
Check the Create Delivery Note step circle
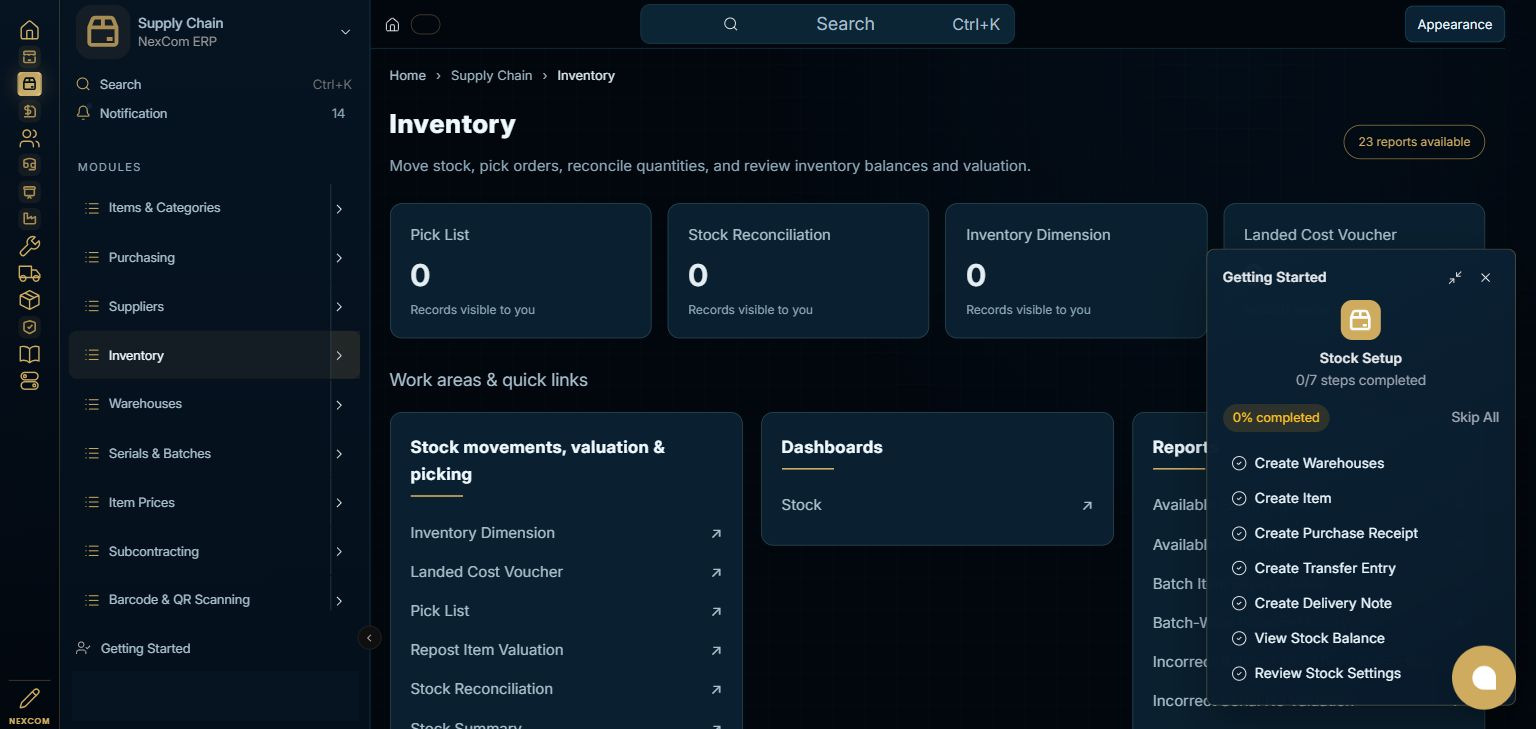coord(1239,603)
